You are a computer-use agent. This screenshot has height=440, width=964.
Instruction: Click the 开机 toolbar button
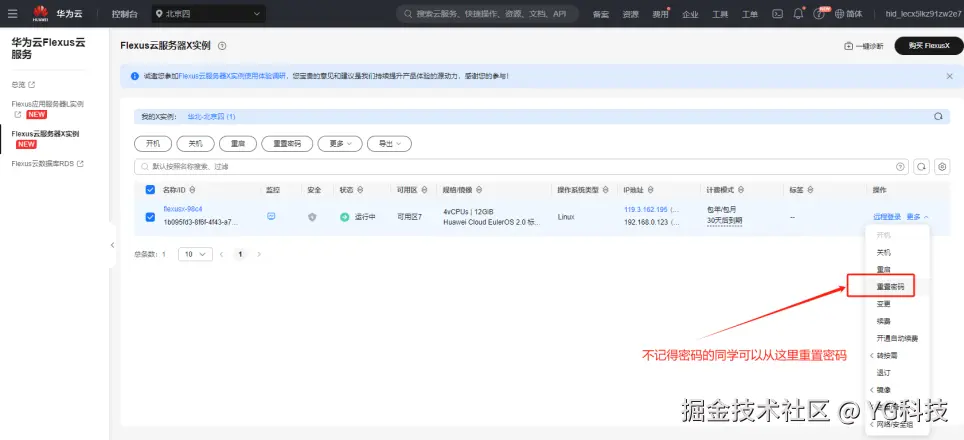coord(153,143)
